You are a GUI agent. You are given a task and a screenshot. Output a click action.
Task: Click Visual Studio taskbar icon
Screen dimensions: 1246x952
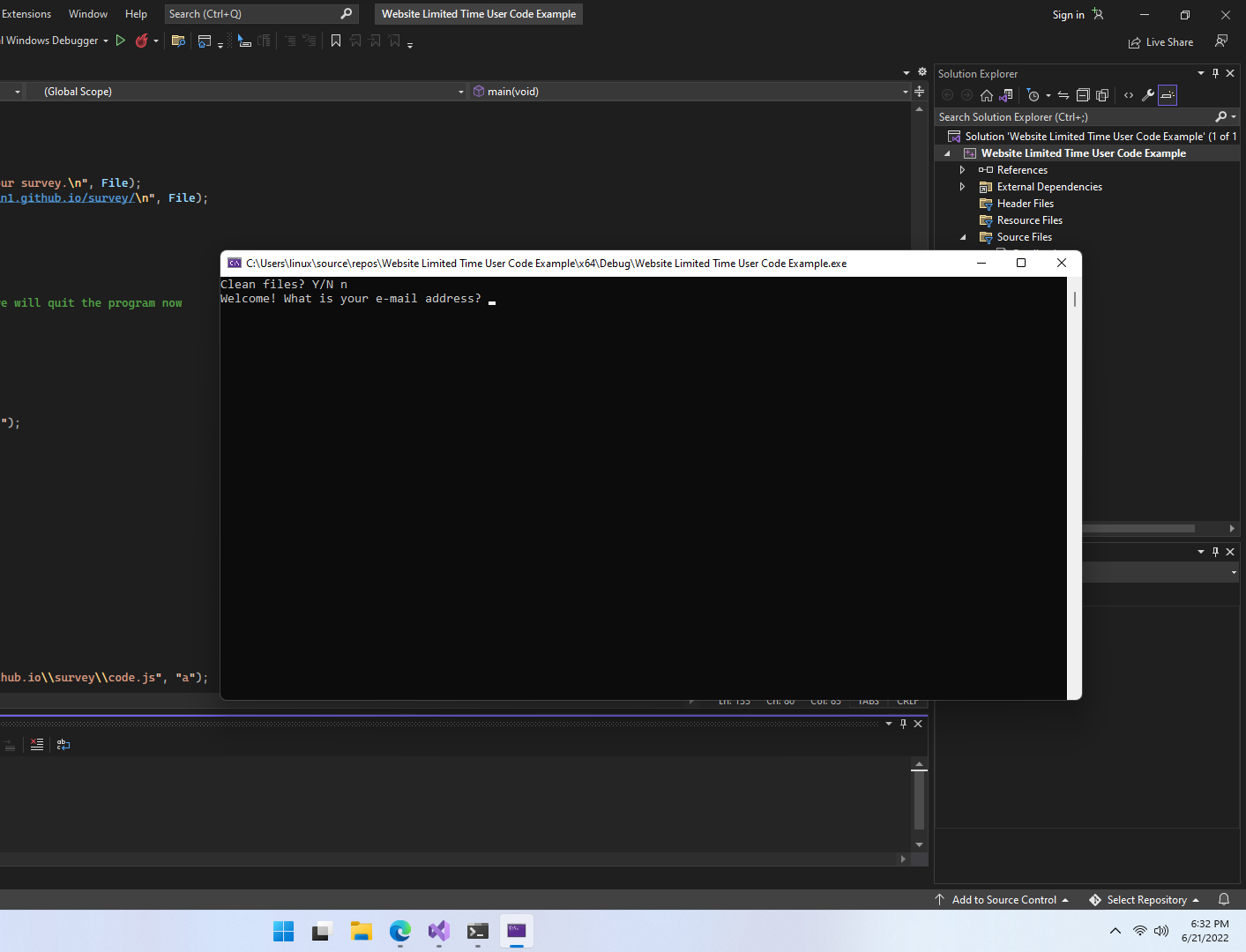(x=438, y=931)
